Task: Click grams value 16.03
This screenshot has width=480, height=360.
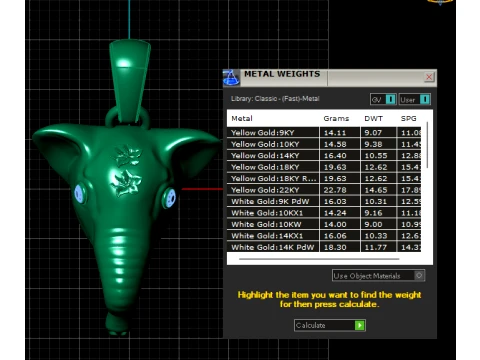Action: [x=335, y=201]
